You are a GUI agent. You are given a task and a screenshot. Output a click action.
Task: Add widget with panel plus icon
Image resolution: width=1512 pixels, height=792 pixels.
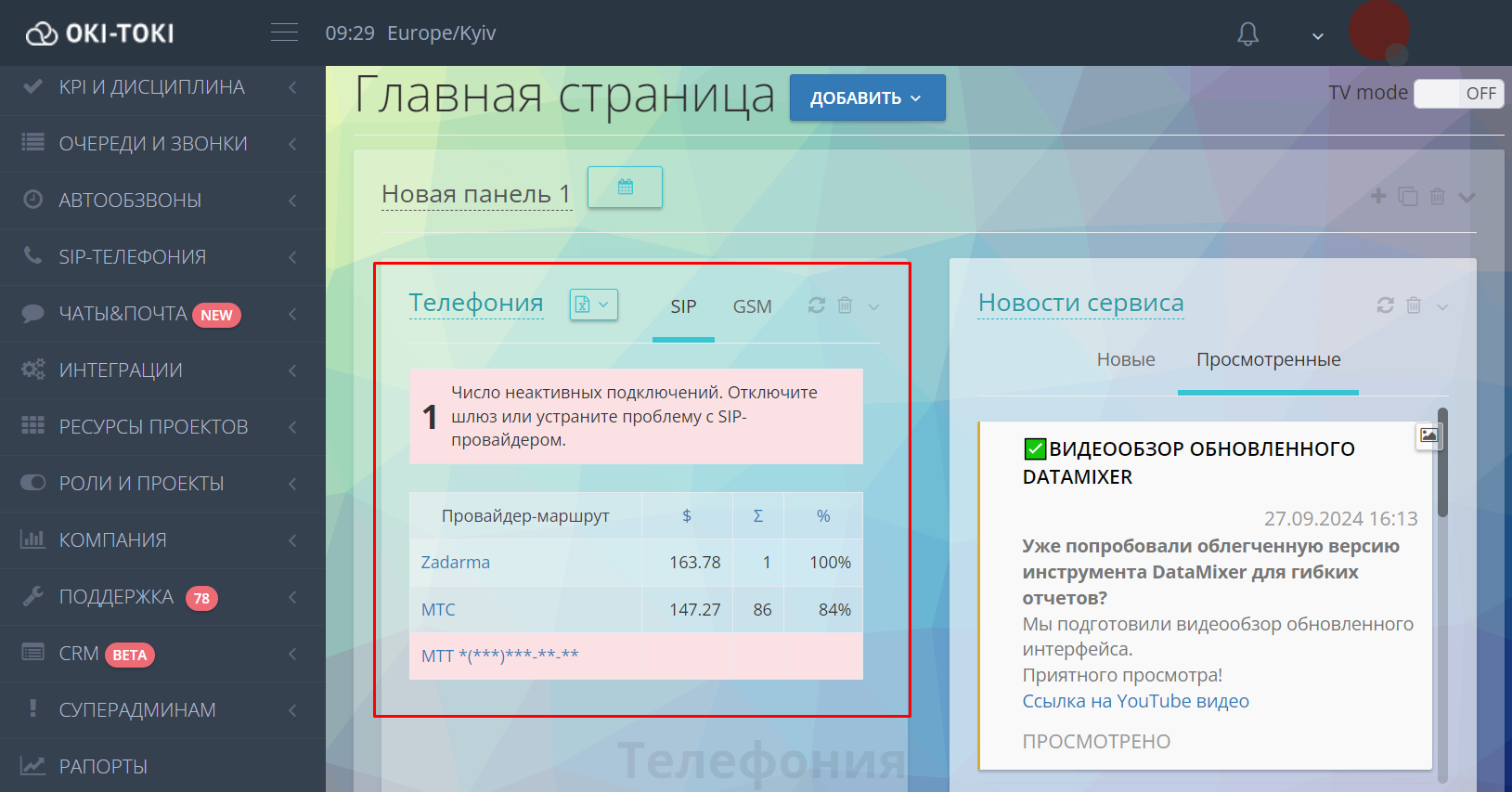(x=1378, y=196)
